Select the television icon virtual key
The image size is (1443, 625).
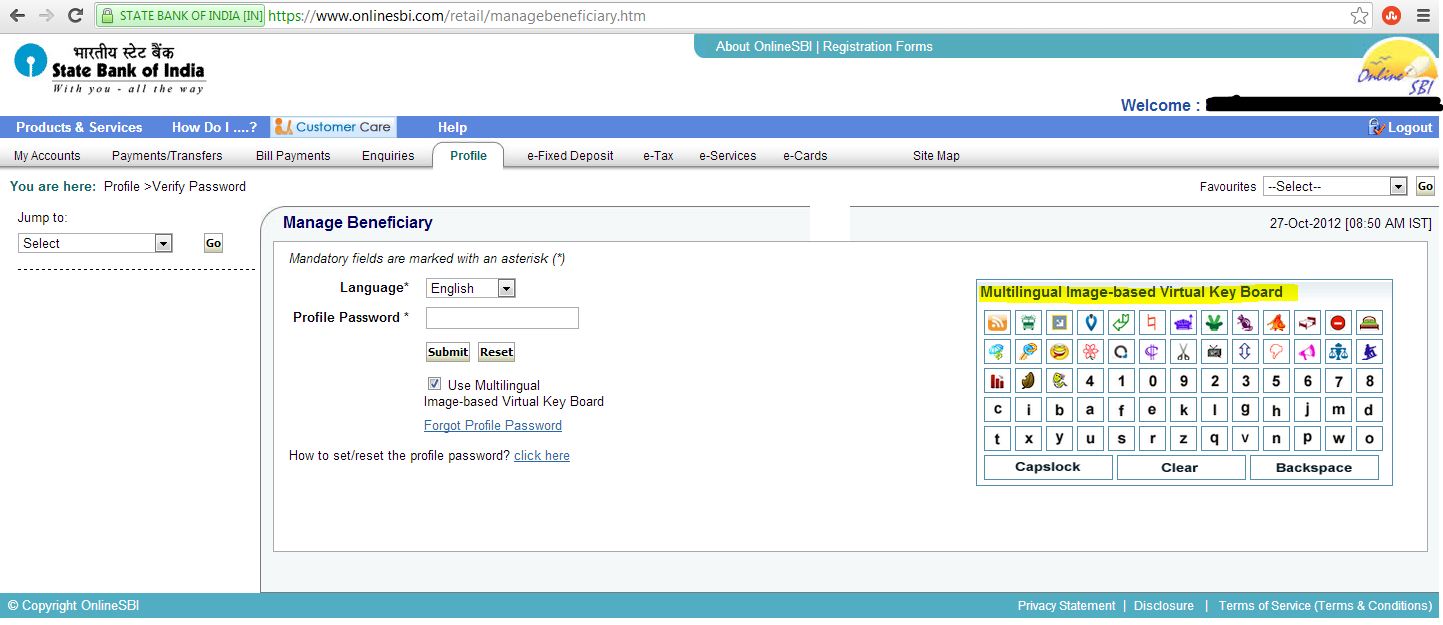pos(1214,351)
